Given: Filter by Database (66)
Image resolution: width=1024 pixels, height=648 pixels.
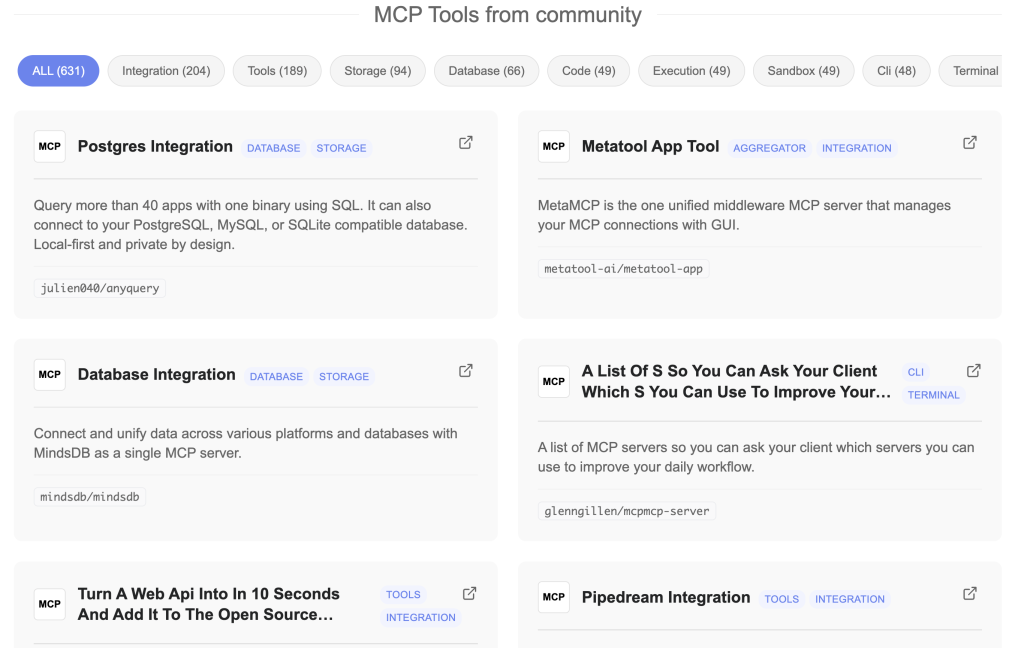Looking at the screenshot, I should coord(487,71).
